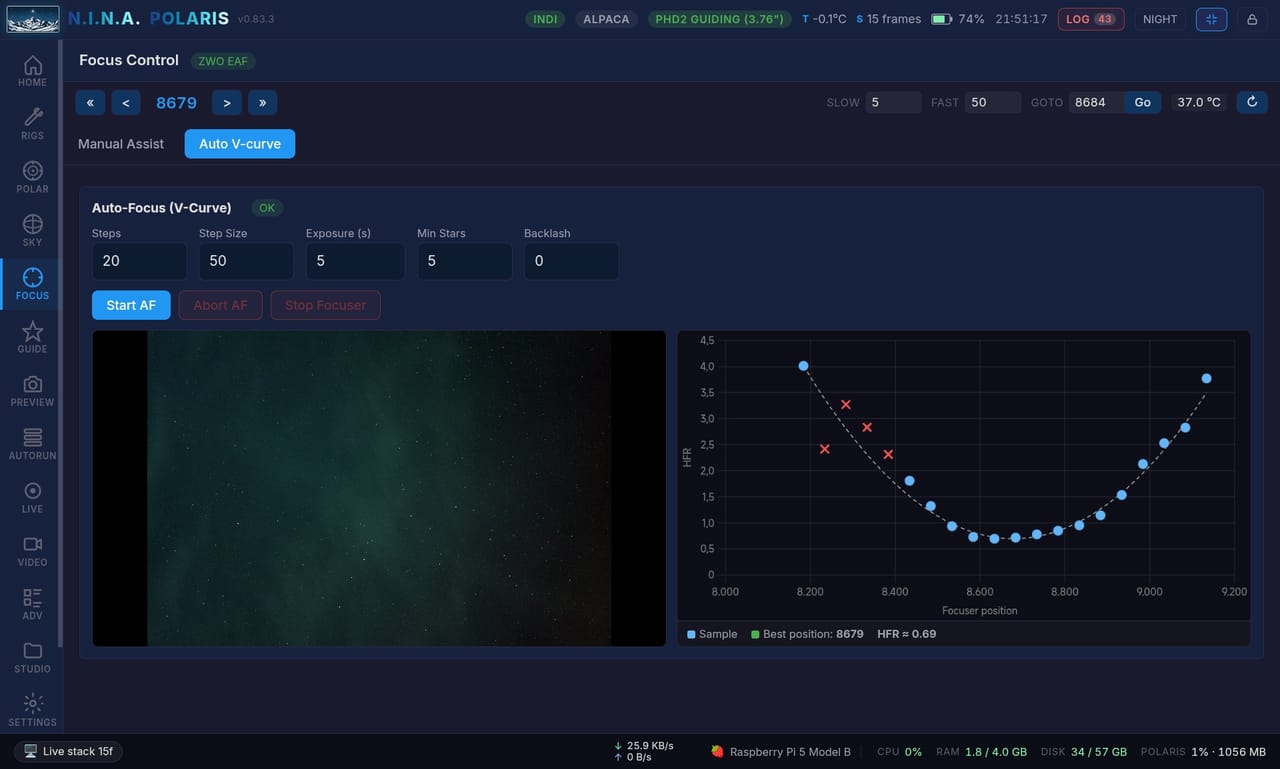The height and width of the screenshot is (769, 1280).
Task: Open the STUDIO folder section
Action: 32,658
